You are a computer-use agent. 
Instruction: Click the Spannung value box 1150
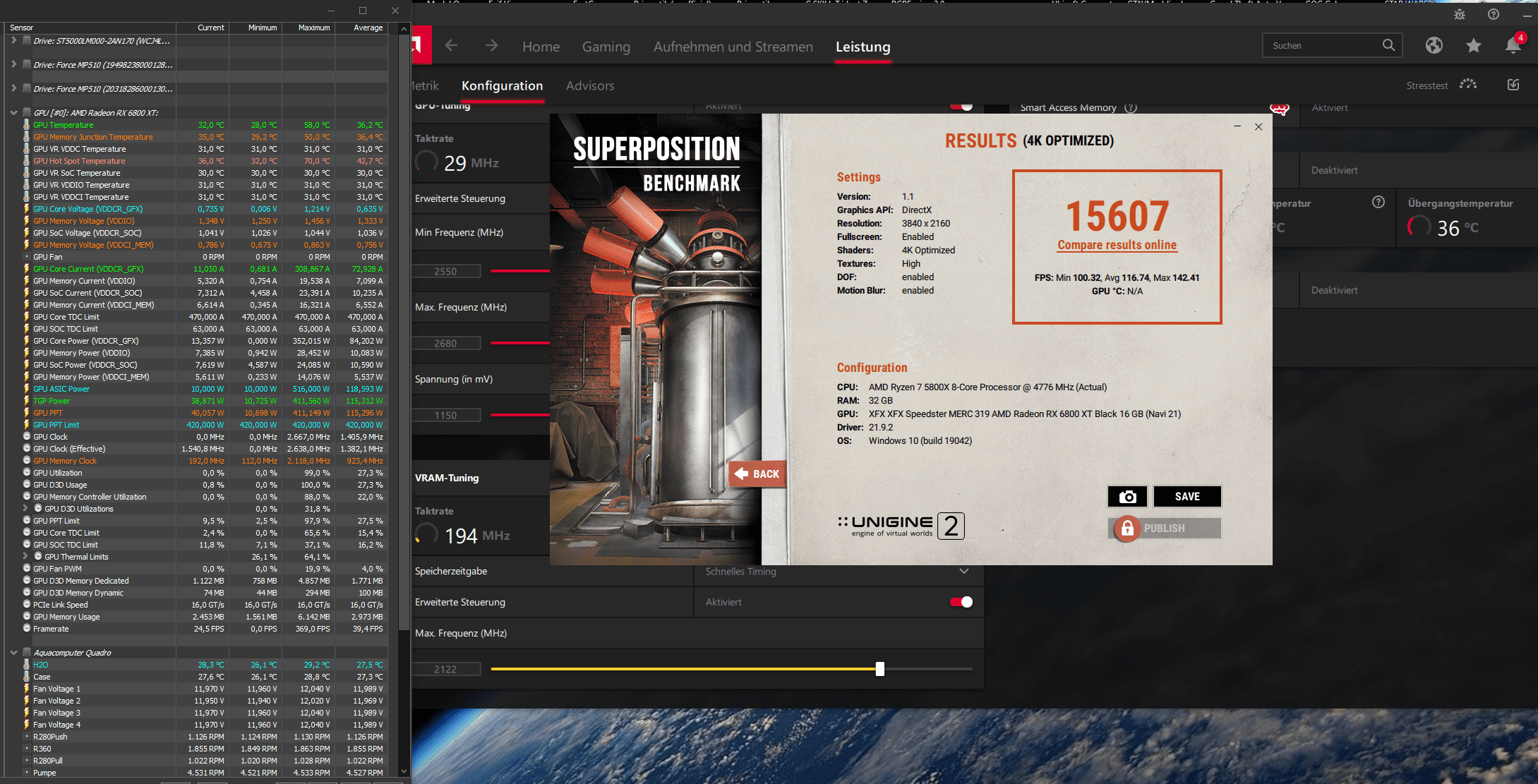(445, 415)
